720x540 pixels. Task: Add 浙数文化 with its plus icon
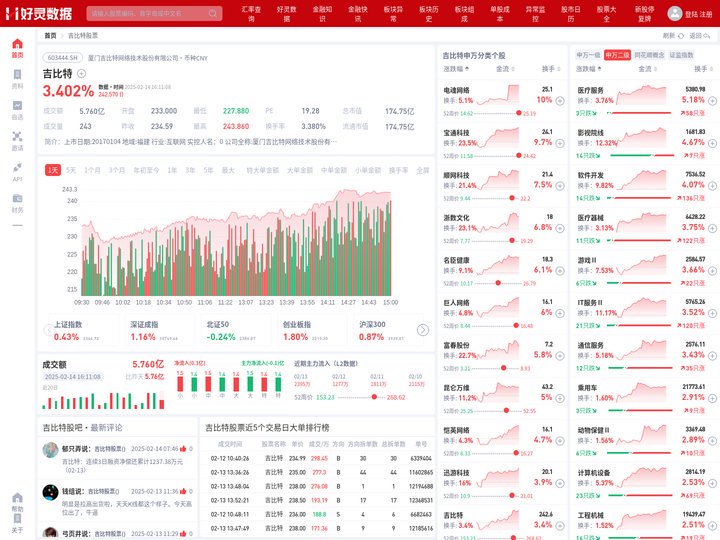tap(560, 228)
